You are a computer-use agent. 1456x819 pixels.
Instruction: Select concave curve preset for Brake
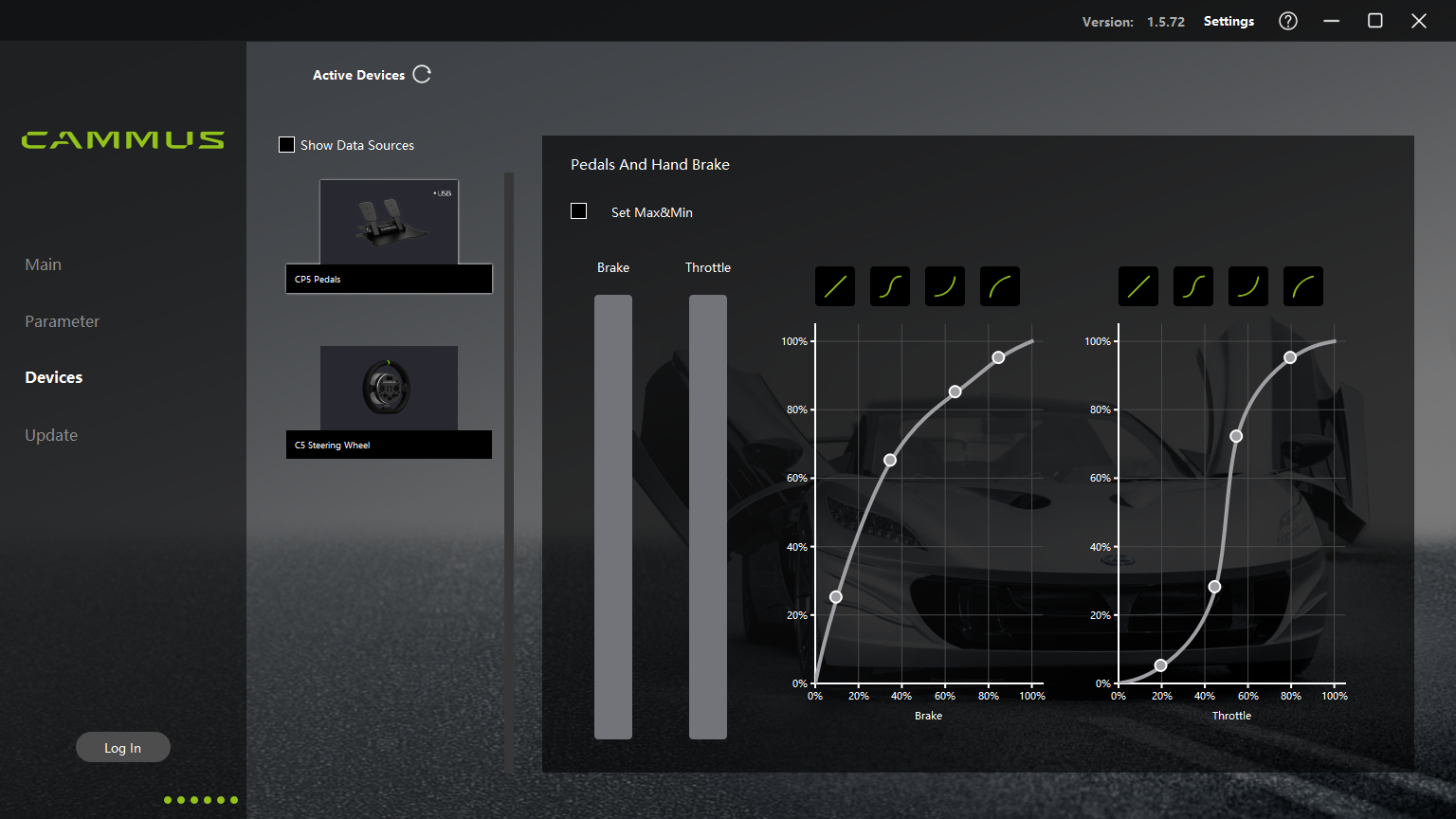click(945, 286)
